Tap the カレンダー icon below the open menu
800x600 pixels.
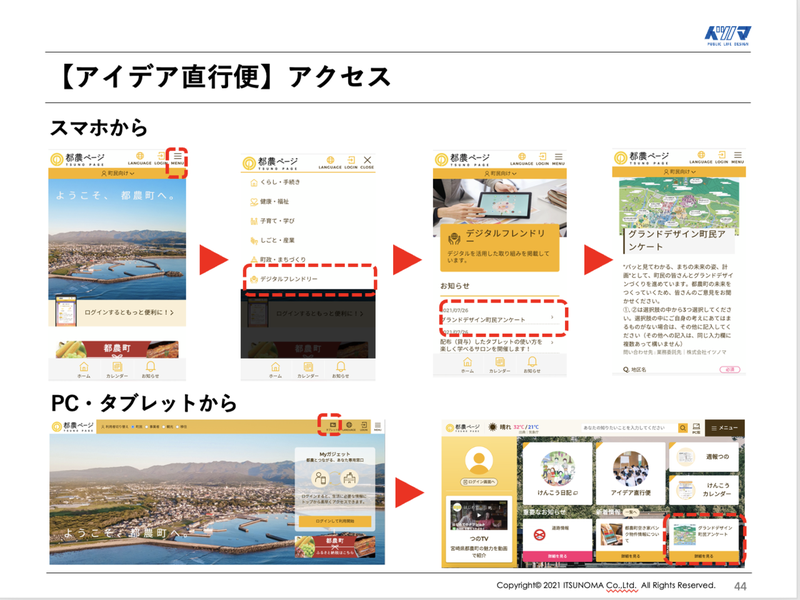[x=308, y=369]
